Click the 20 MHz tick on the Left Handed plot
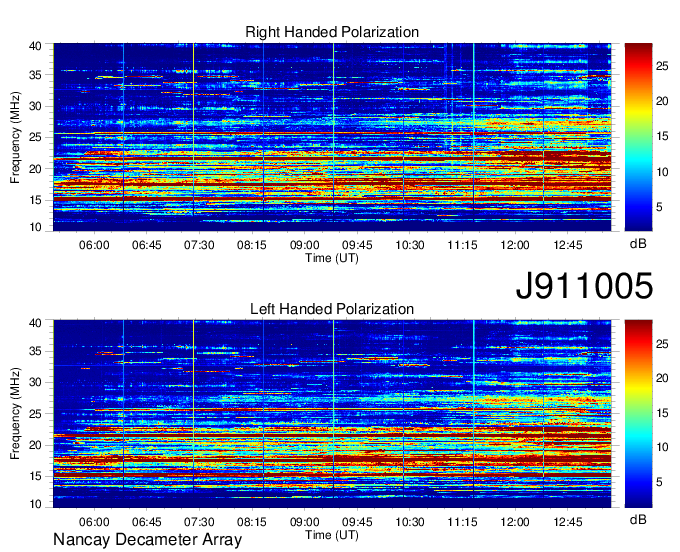The height and width of the screenshot is (552, 680). (x=35, y=445)
